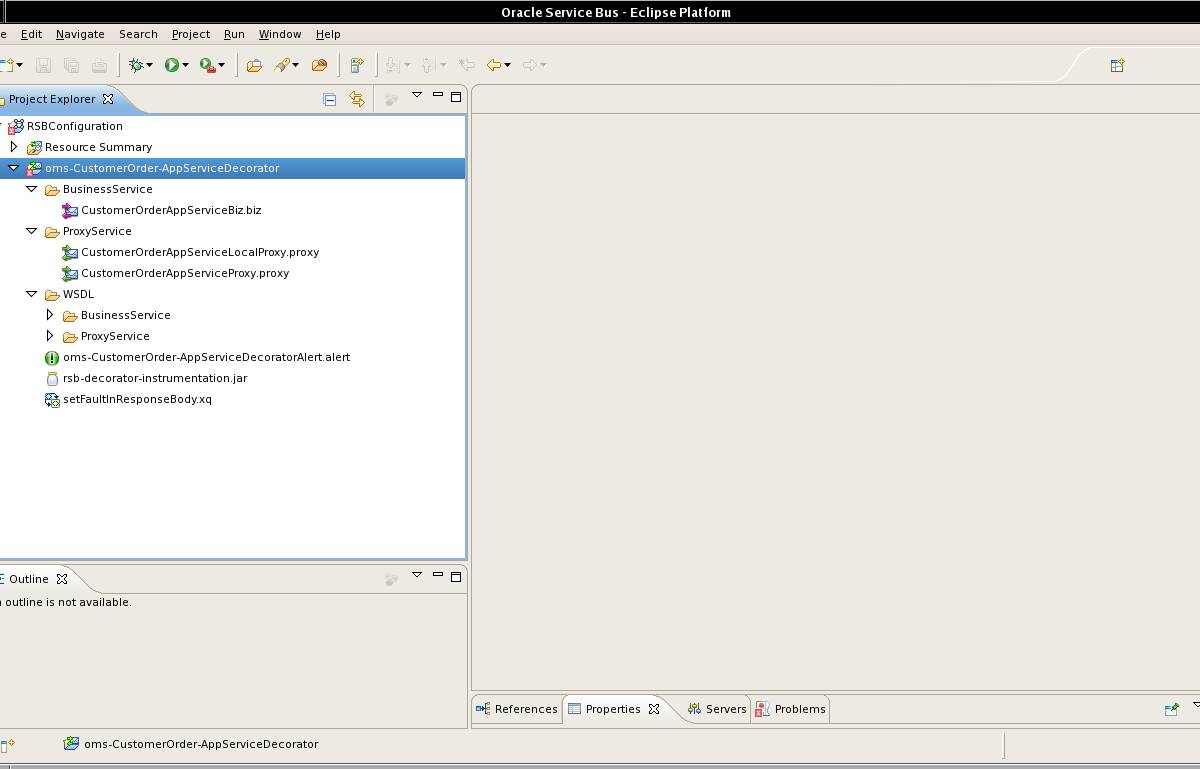
Task: Click the New wizard toolbar icon
Action: coord(6,65)
